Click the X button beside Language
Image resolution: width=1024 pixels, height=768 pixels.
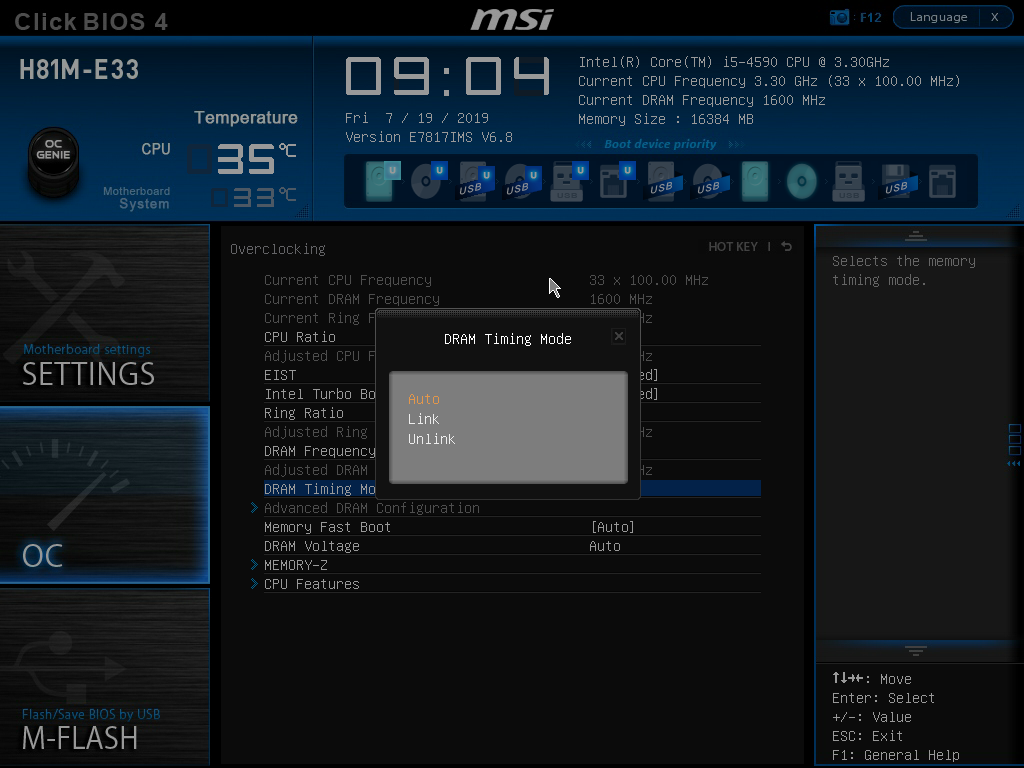995,17
